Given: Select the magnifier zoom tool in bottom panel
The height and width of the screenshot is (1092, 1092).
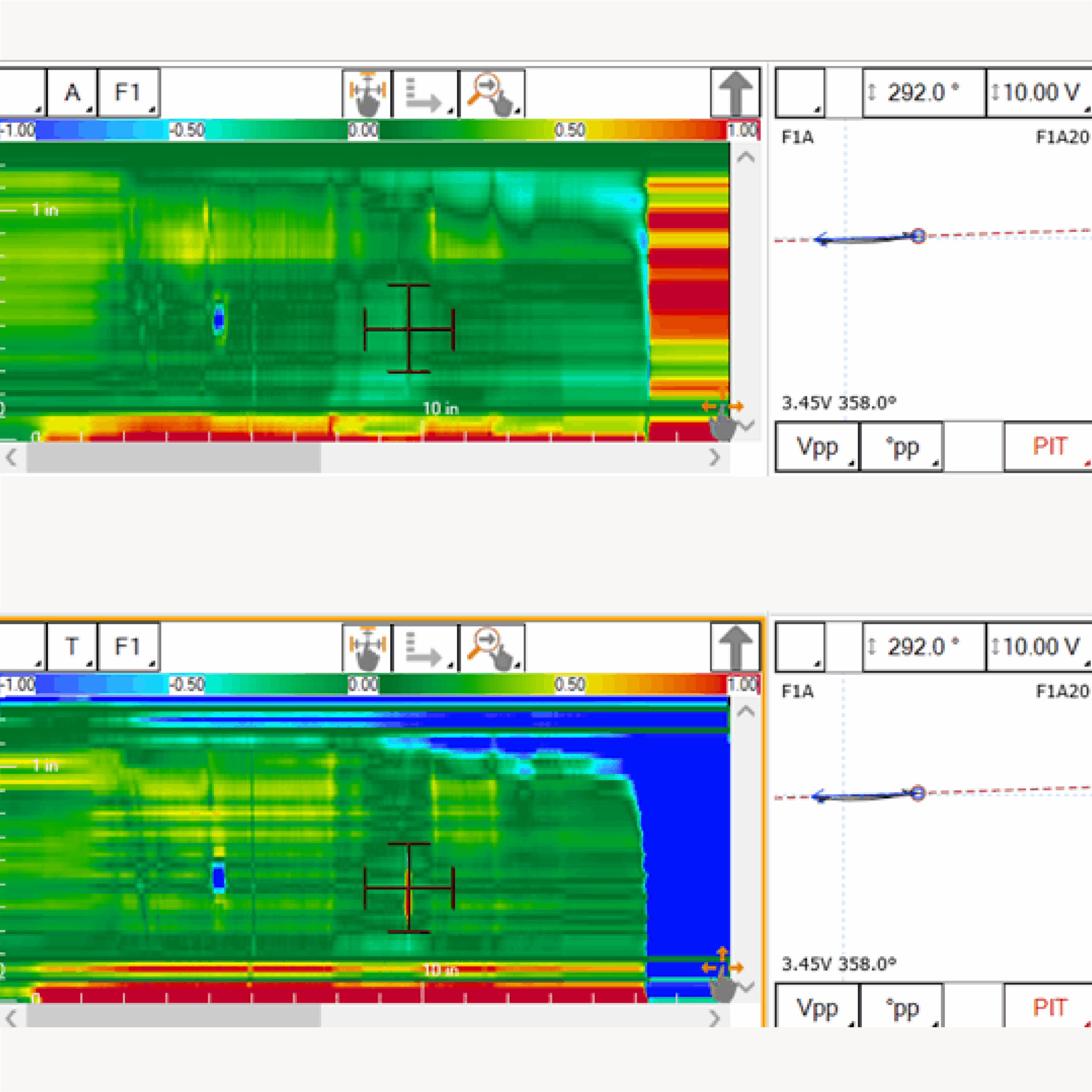Looking at the screenshot, I should pos(492,647).
